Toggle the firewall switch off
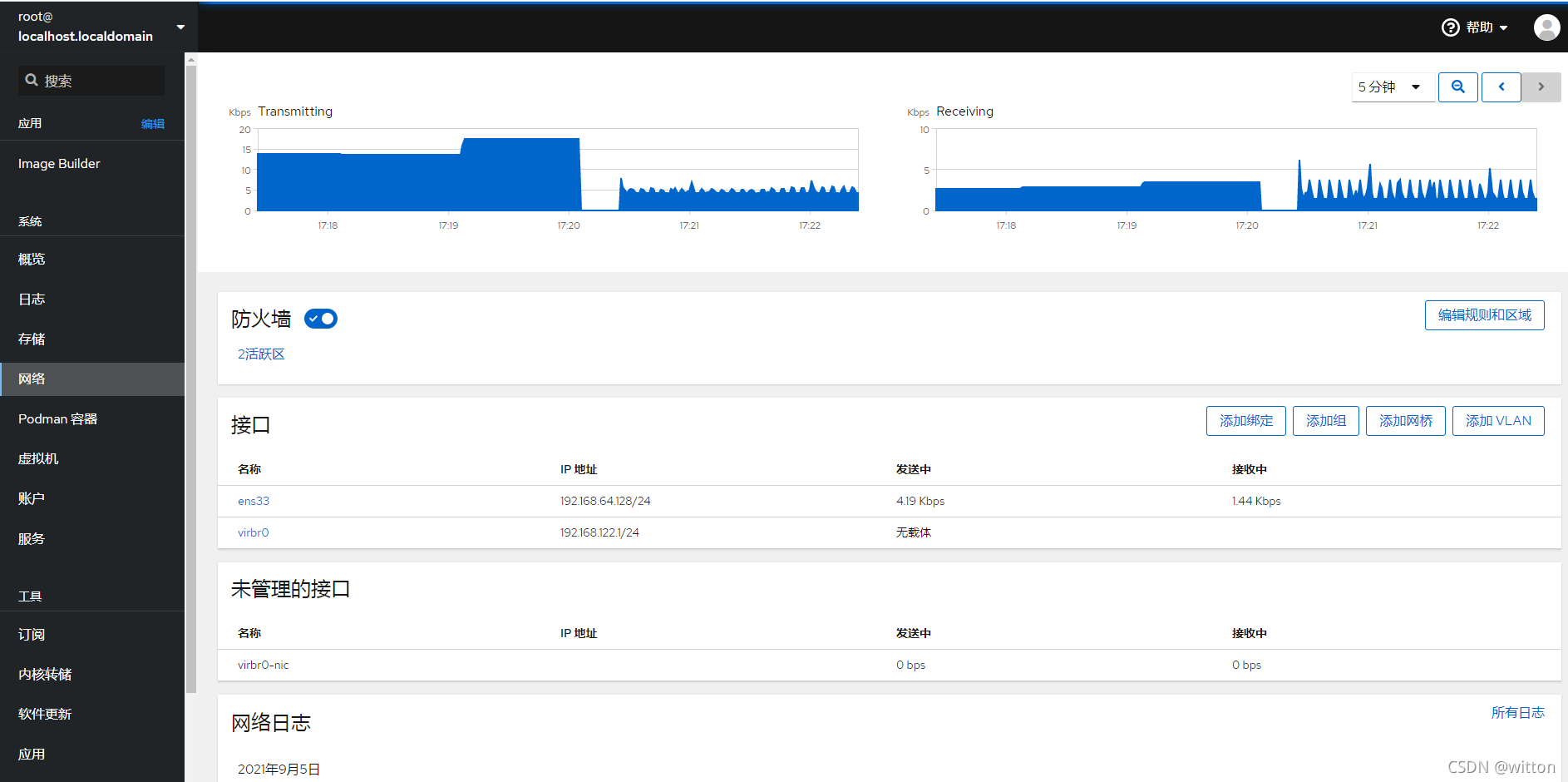 tap(321, 319)
